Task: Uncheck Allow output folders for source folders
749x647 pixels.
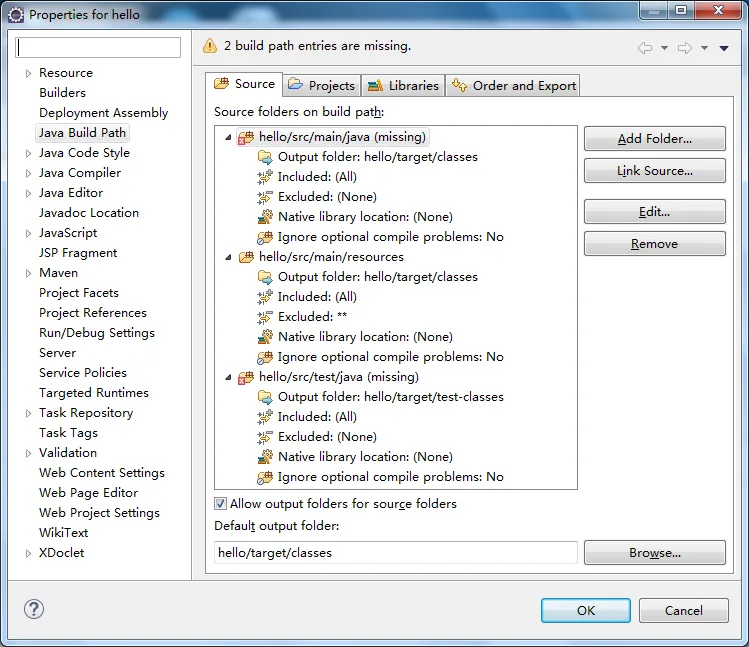Action: [x=220, y=503]
